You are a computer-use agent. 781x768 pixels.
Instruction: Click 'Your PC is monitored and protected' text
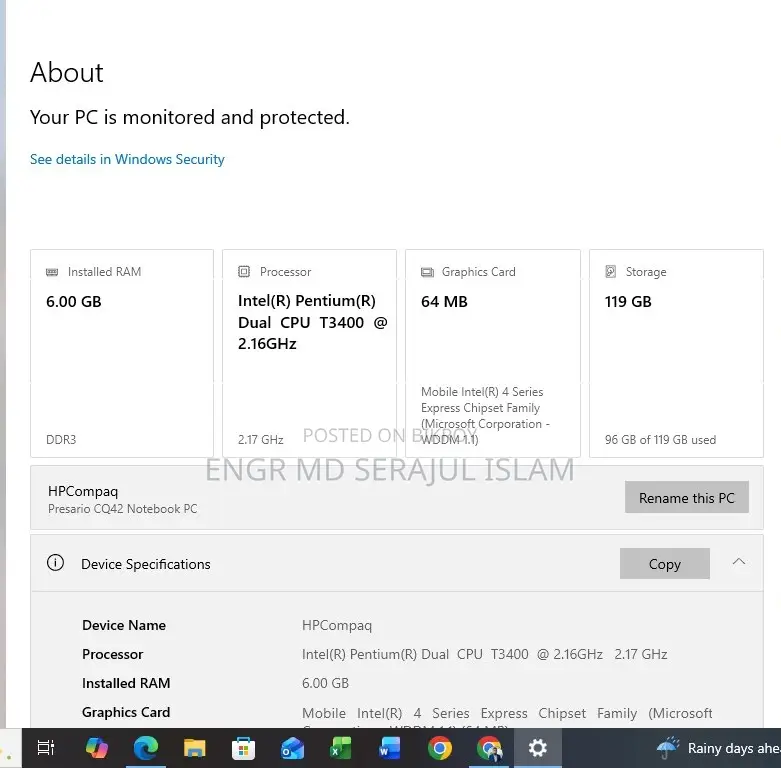[190, 118]
